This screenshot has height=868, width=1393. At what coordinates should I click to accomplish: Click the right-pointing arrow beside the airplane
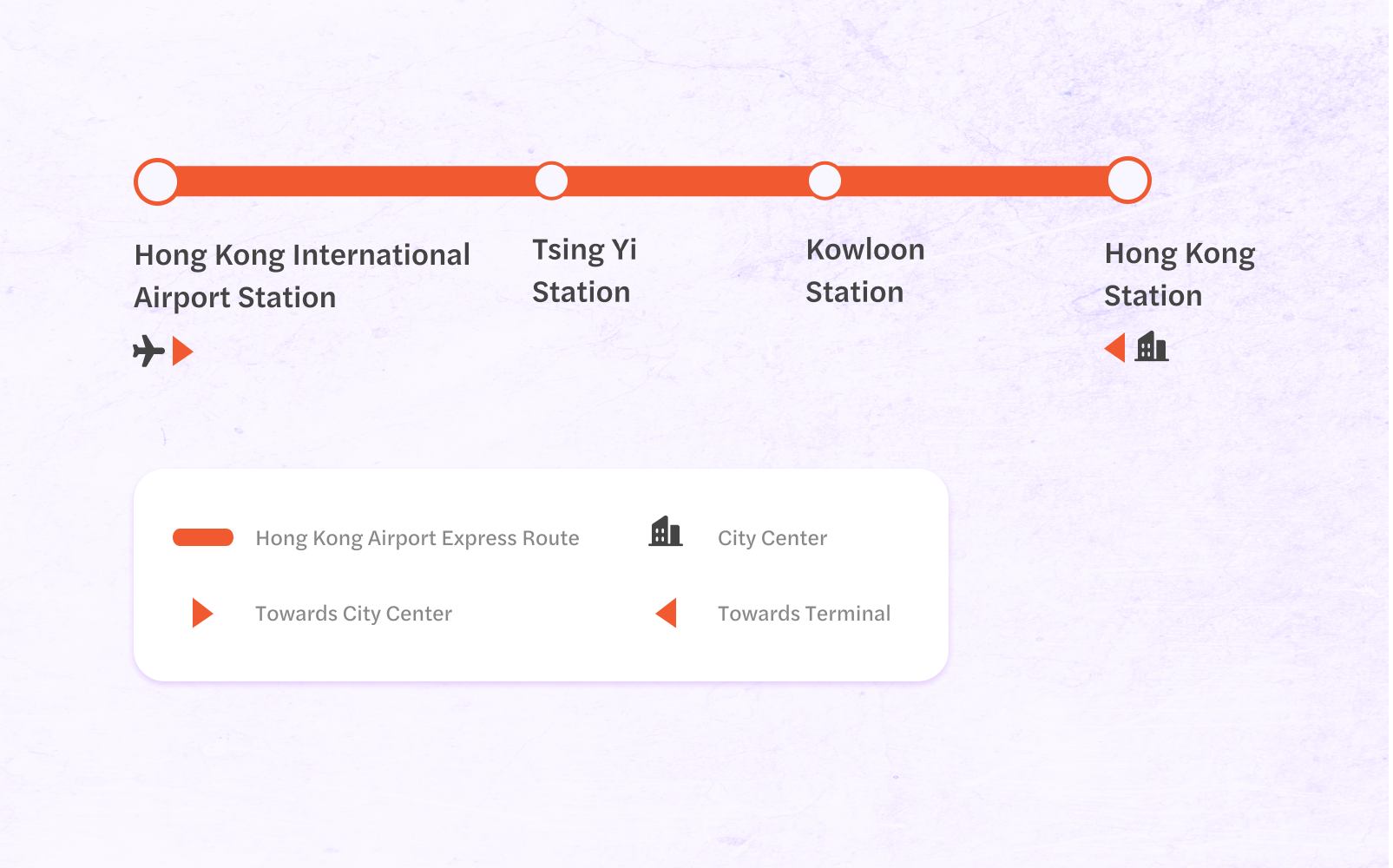pyautogui.click(x=183, y=352)
